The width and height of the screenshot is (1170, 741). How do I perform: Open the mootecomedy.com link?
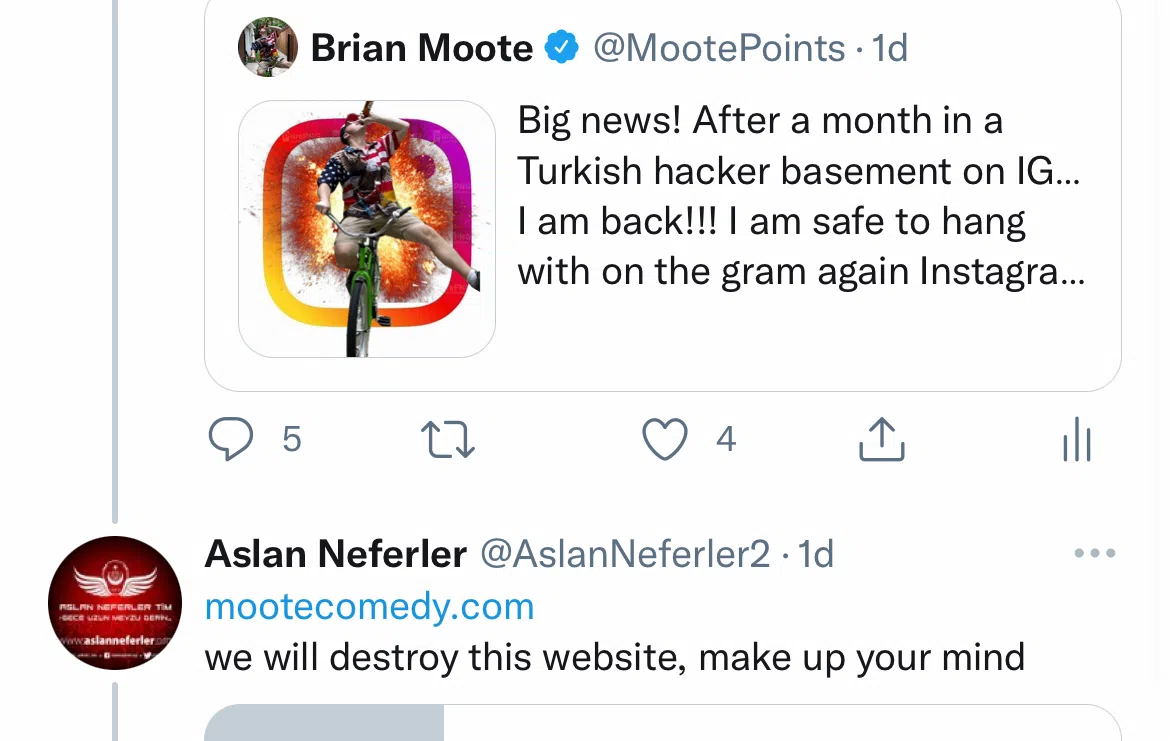[x=369, y=607]
